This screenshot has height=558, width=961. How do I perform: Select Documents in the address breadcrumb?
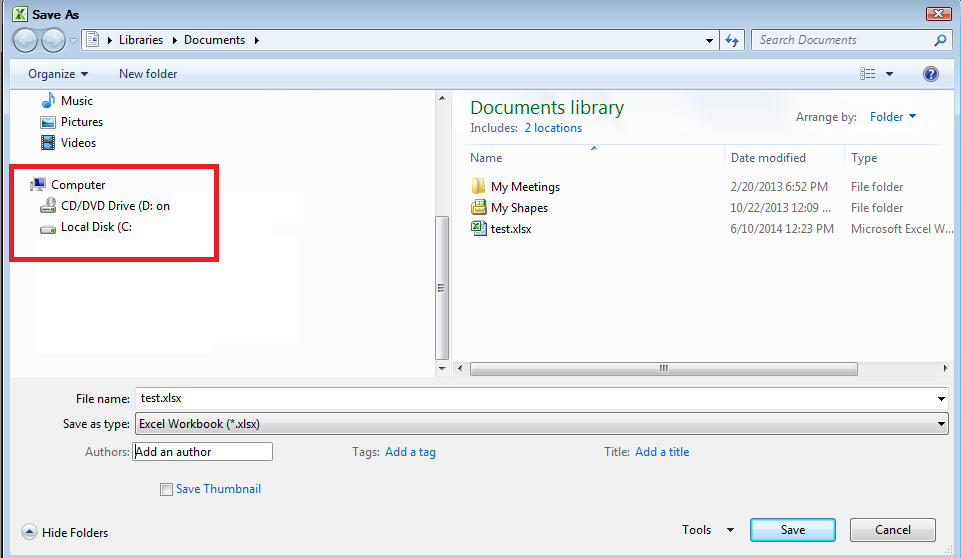click(x=215, y=40)
